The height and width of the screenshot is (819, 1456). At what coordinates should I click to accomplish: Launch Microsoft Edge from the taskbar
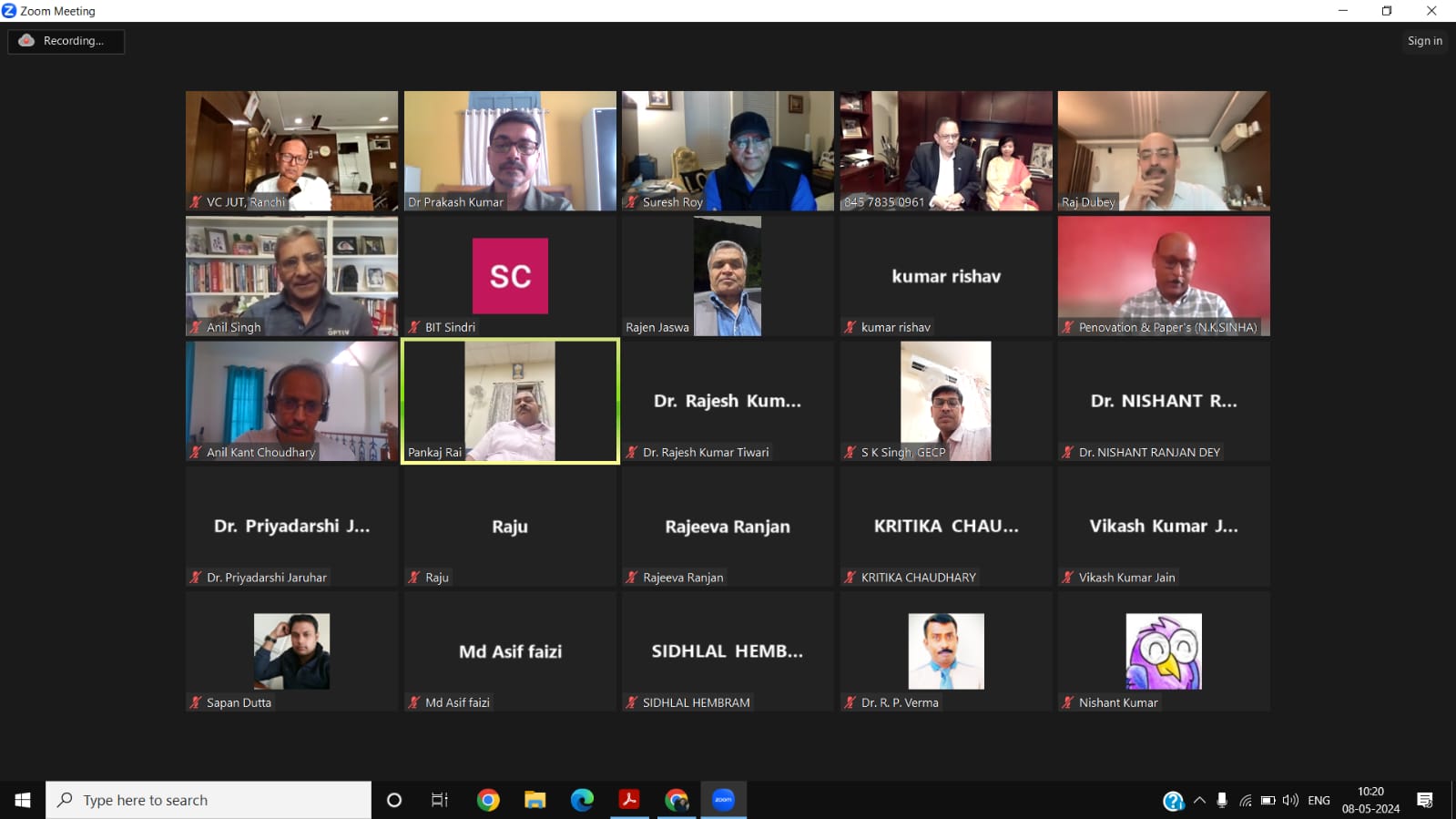(x=582, y=800)
